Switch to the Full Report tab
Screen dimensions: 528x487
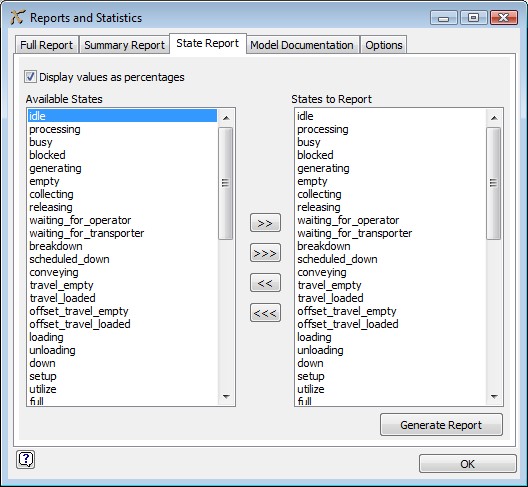coord(46,45)
